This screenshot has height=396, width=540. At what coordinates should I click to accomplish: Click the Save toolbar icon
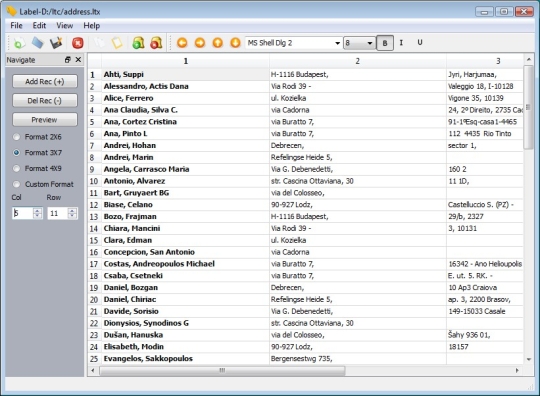(x=56, y=43)
